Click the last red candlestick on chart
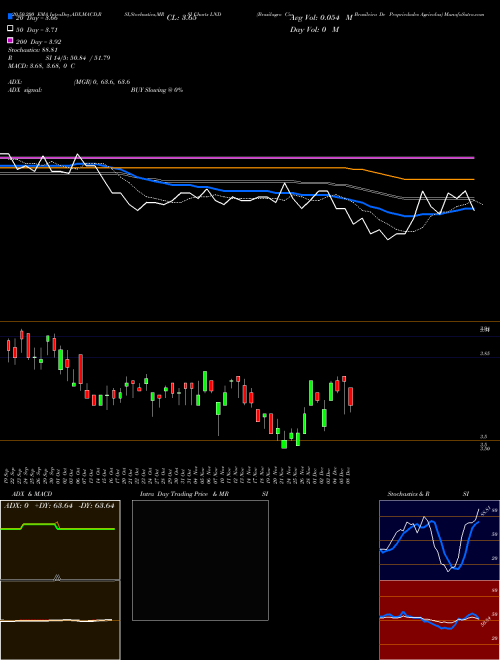The width and height of the screenshot is (500, 660). point(350,397)
